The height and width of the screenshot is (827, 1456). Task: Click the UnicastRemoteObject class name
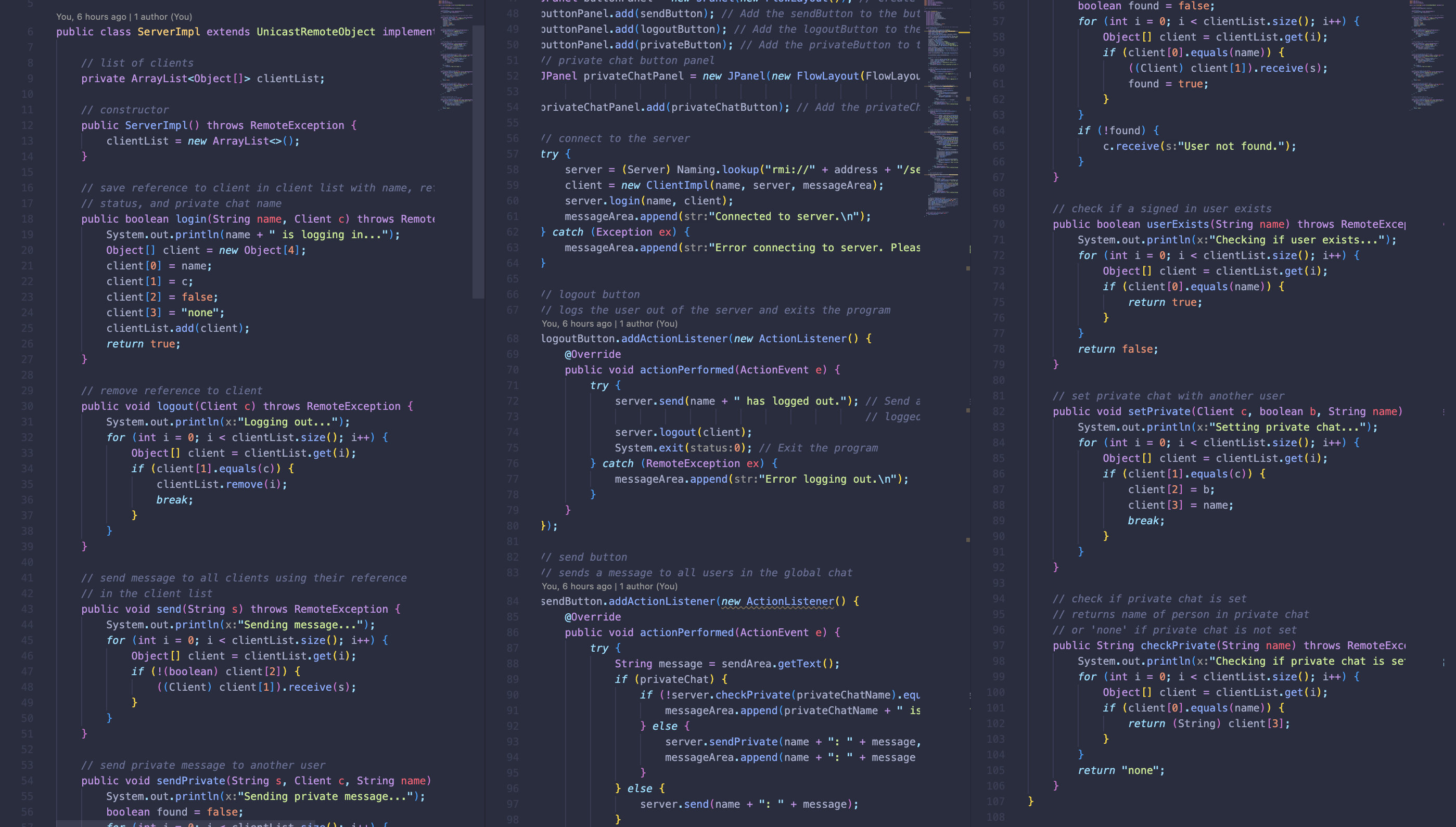(x=315, y=32)
